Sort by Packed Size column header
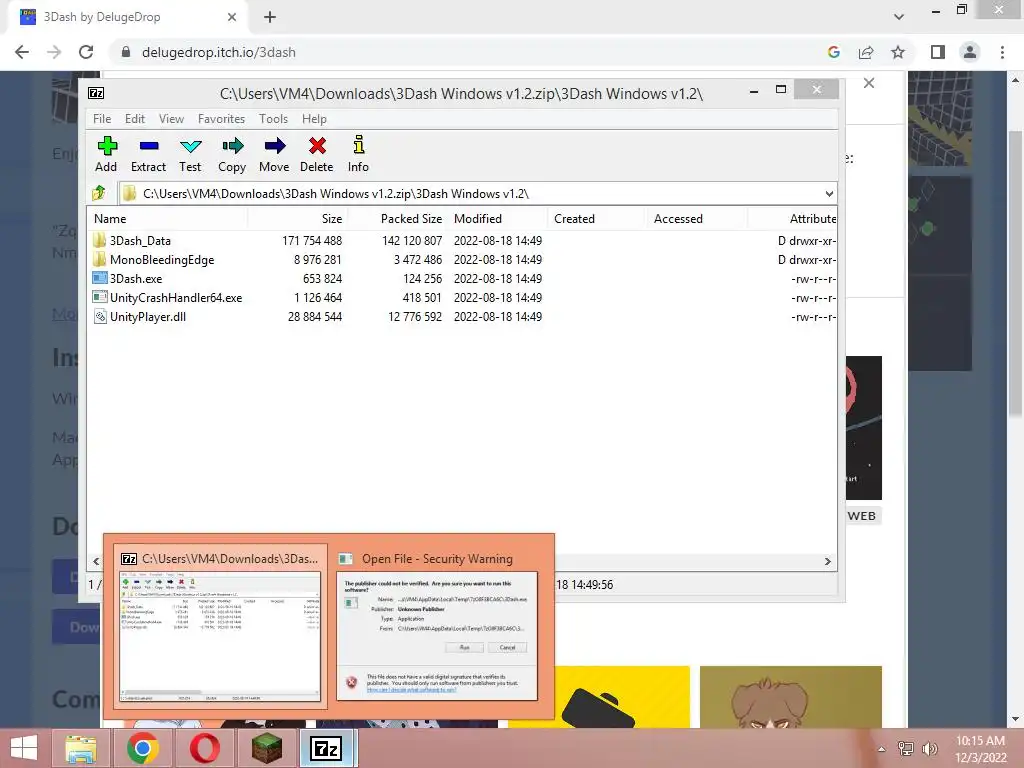The width and height of the screenshot is (1024, 768). tap(397, 219)
